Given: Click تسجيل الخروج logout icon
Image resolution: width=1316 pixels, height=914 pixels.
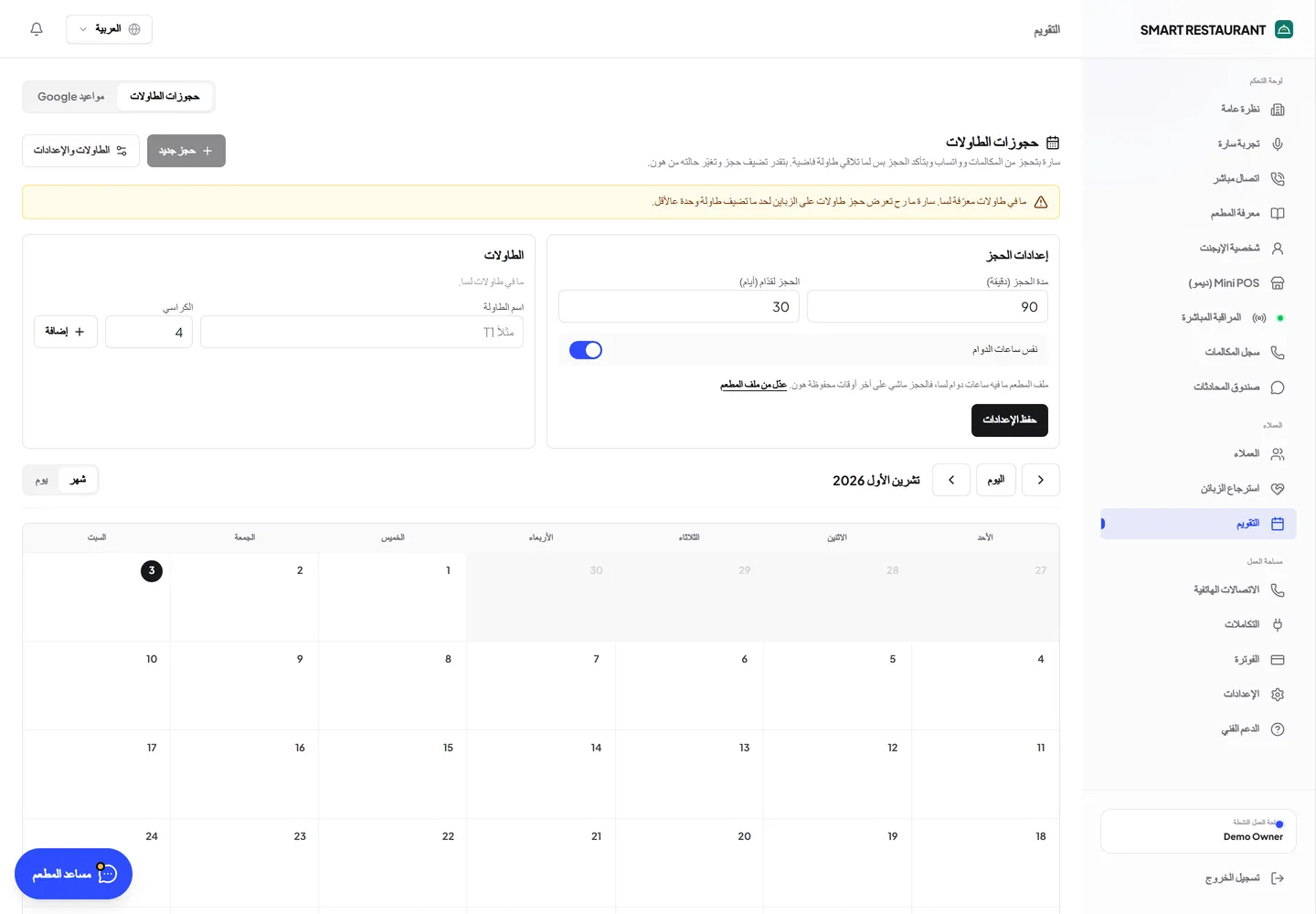Looking at the screenshot, I should (1278, 878).
